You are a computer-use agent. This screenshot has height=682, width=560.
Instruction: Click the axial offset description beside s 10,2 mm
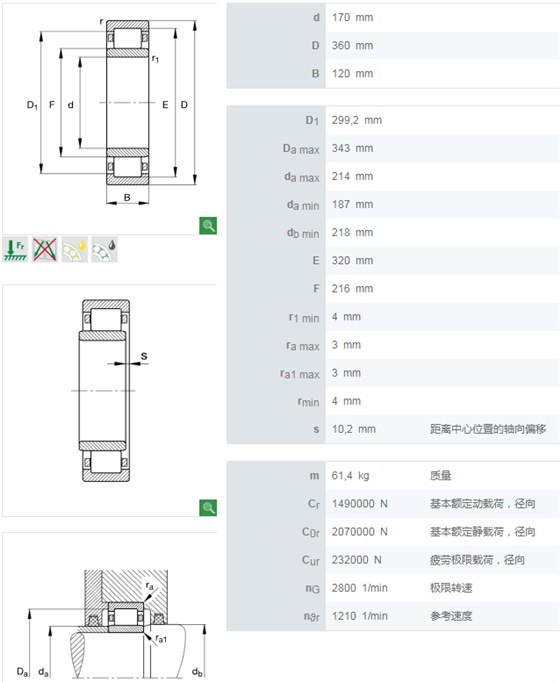click(x=488, y=429)
